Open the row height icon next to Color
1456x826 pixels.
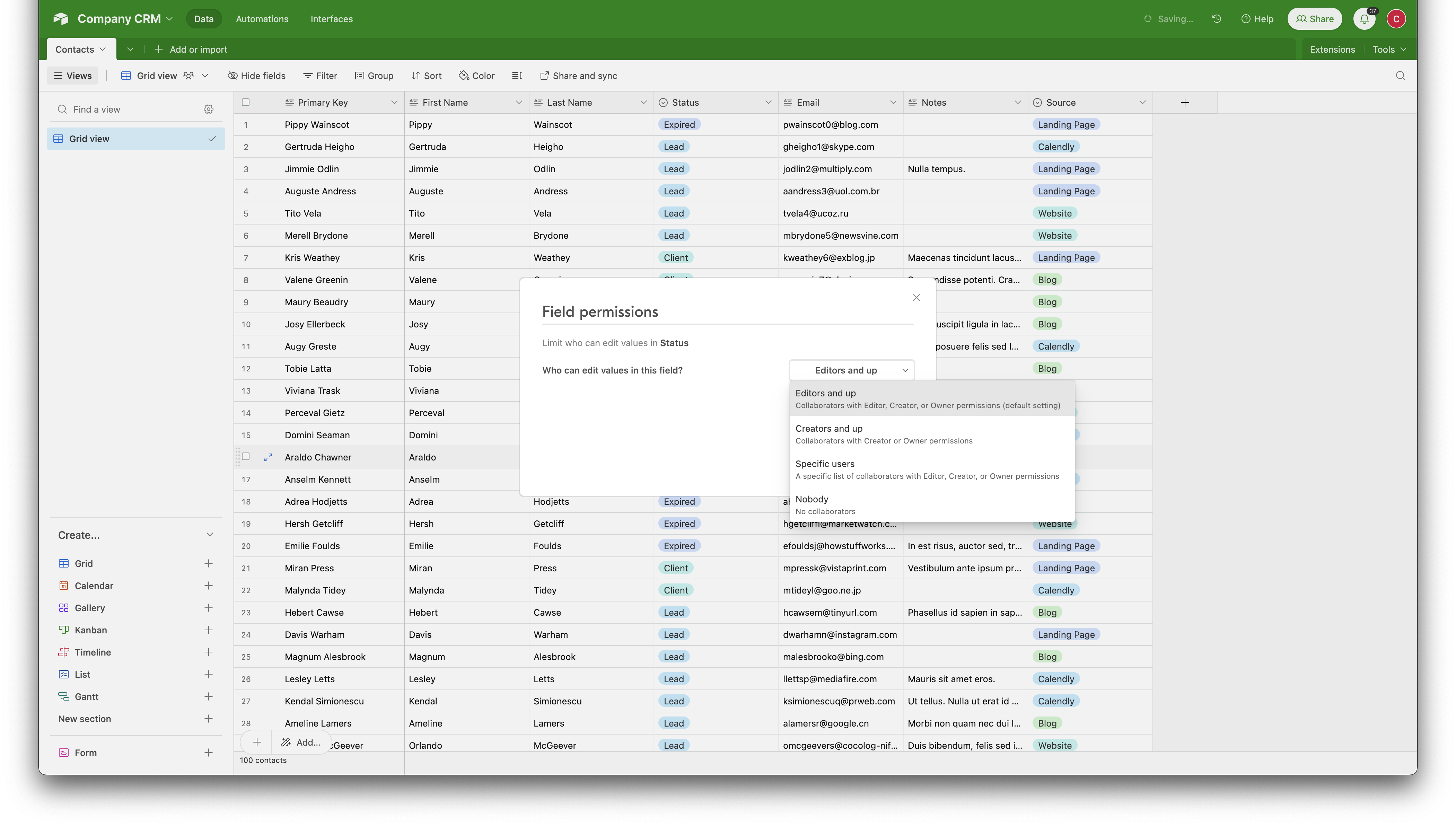click(x=517, y=76)
